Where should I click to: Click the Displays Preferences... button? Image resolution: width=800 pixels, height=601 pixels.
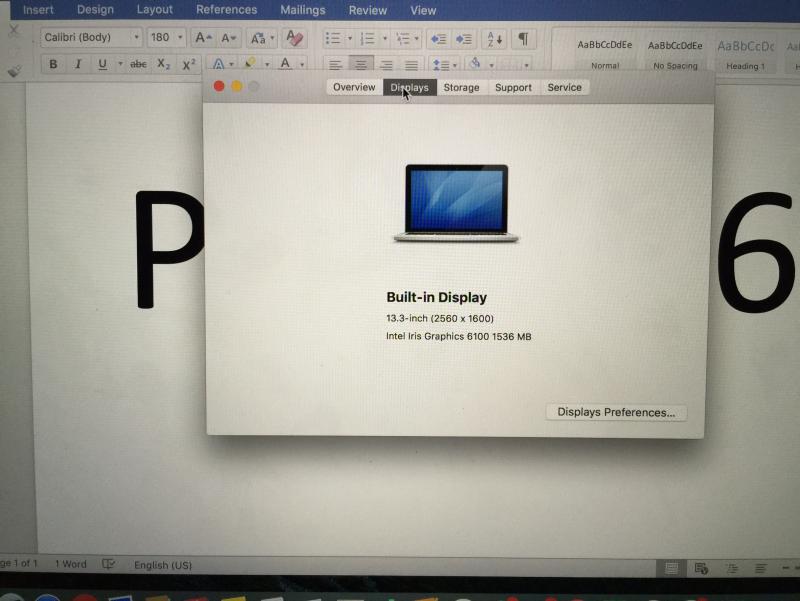pyautogui.click(x=616, y=412)
